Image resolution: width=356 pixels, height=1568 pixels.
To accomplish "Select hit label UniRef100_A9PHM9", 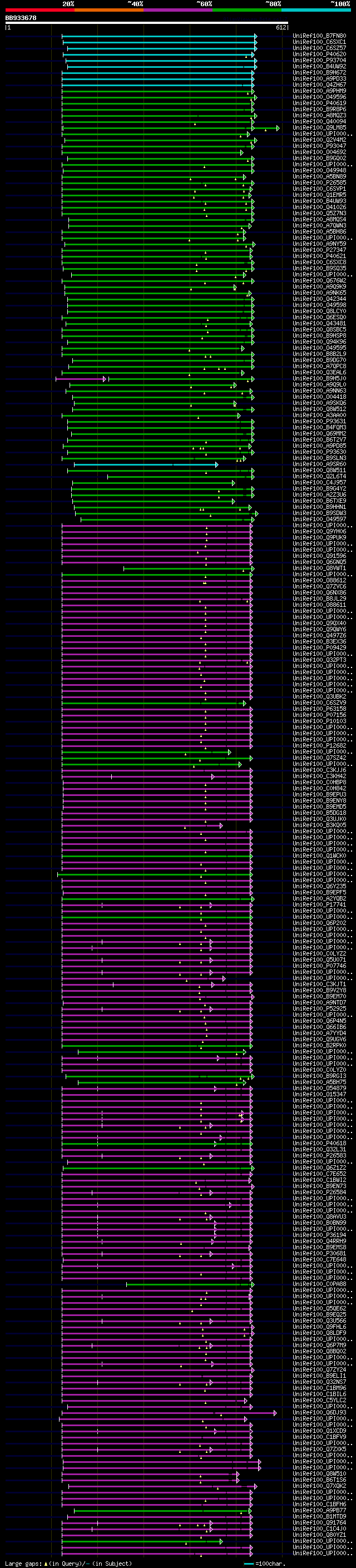I will [319, 91].
